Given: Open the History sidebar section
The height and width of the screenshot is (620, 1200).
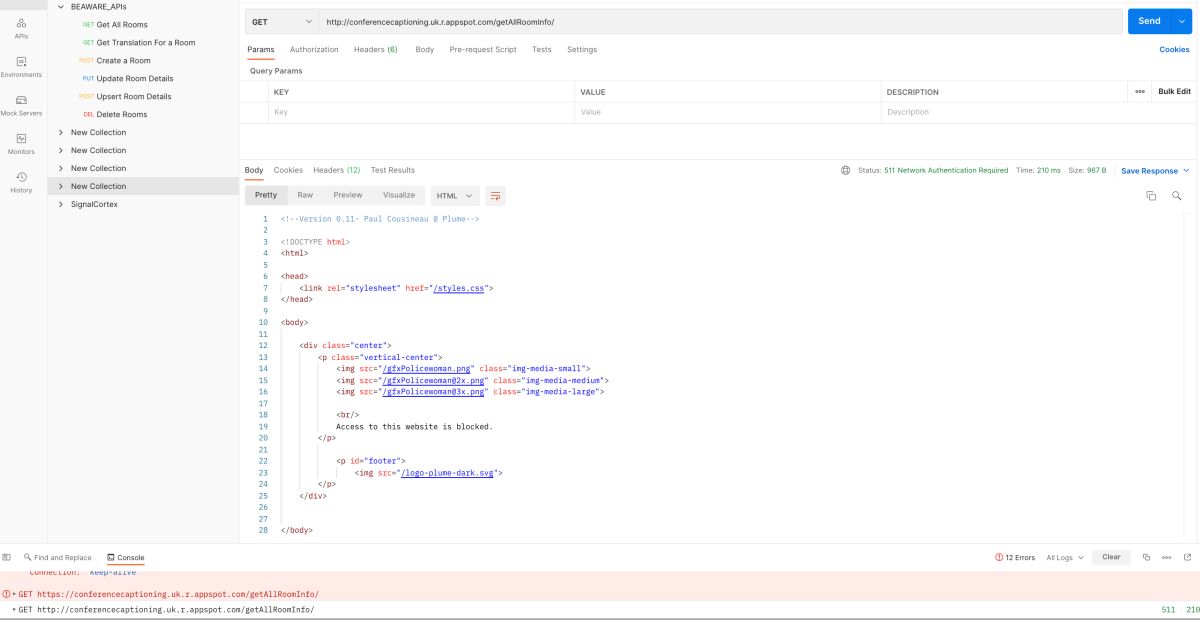Looking at the screenshot, I should click(x=21, y=182).
